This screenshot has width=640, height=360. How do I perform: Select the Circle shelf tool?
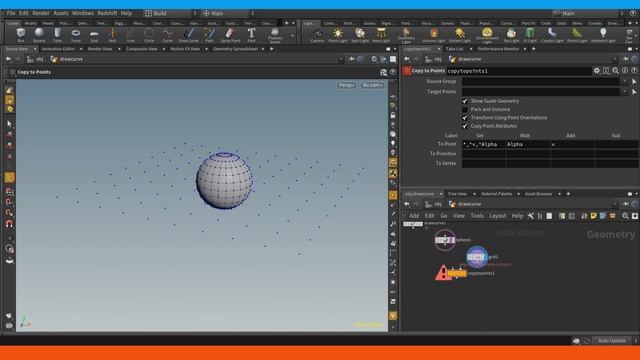click(149, 35)
